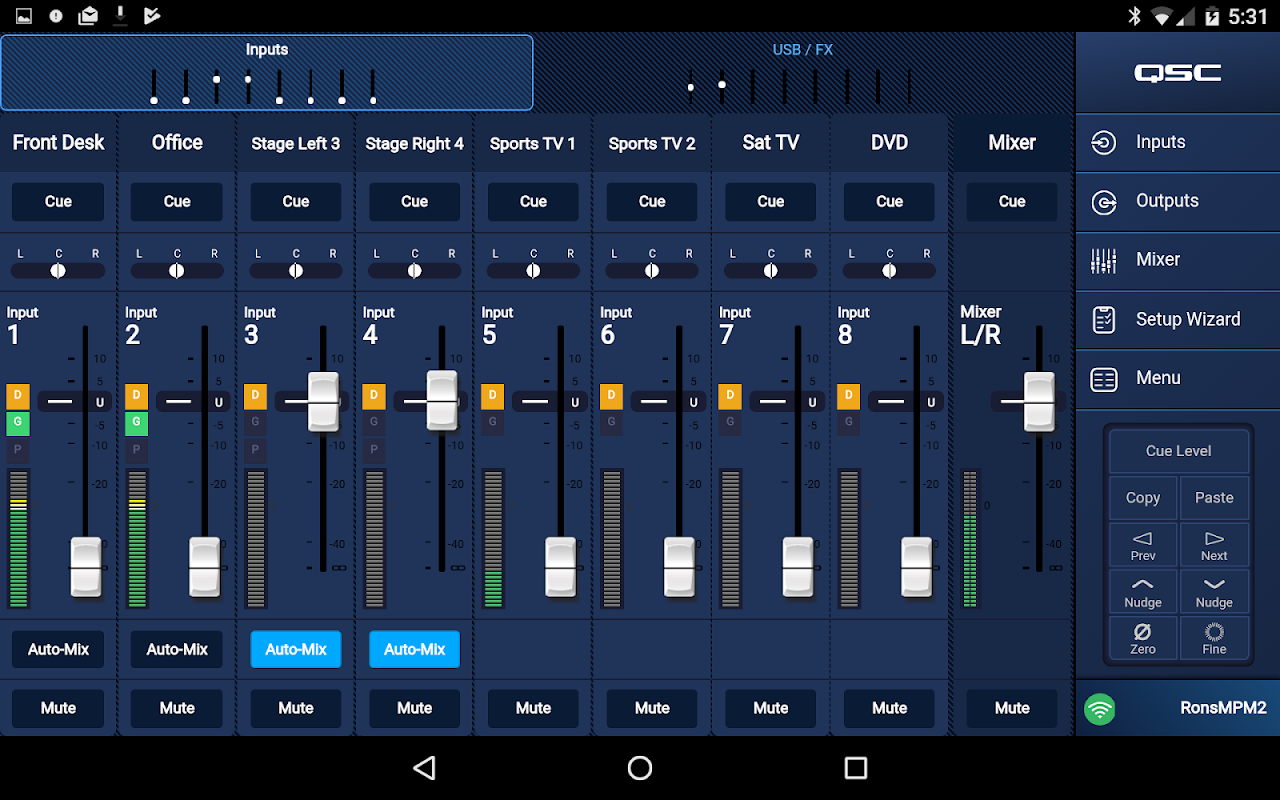
Task: Click the P indicator on Input 1
Action: (17, 451)
